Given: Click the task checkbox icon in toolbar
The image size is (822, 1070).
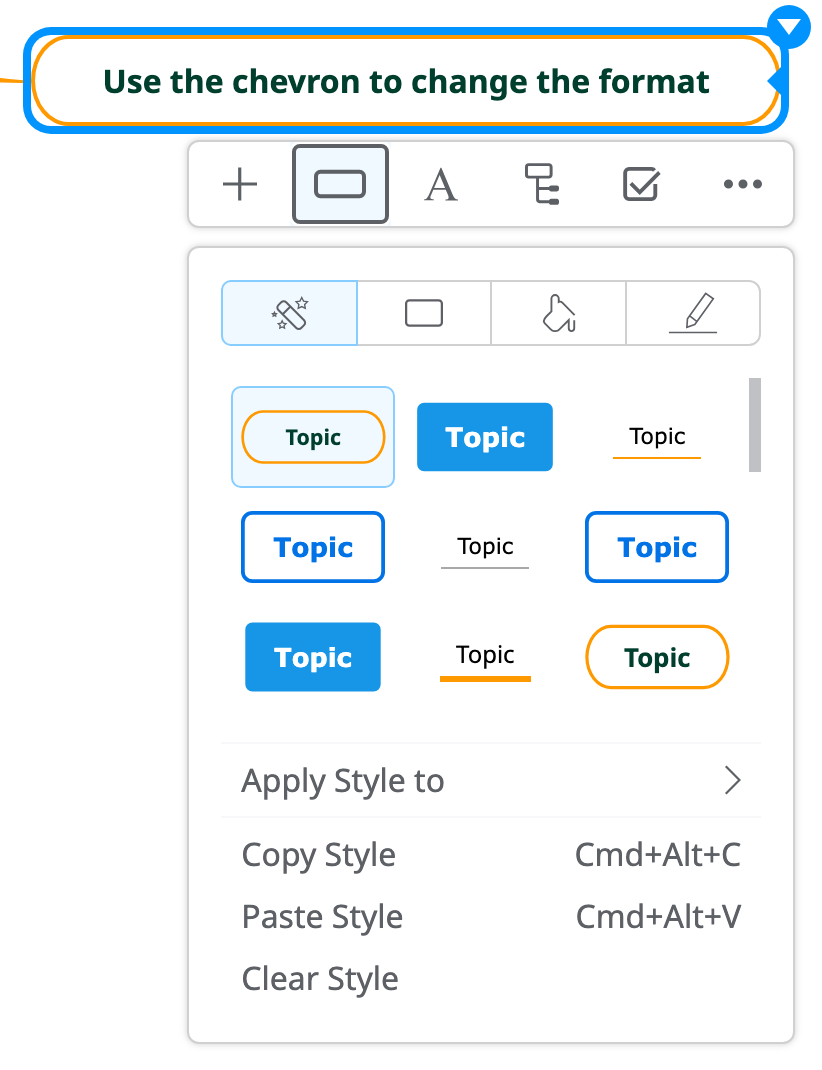Looking at the screenshot, I should (x=641, y=185).
